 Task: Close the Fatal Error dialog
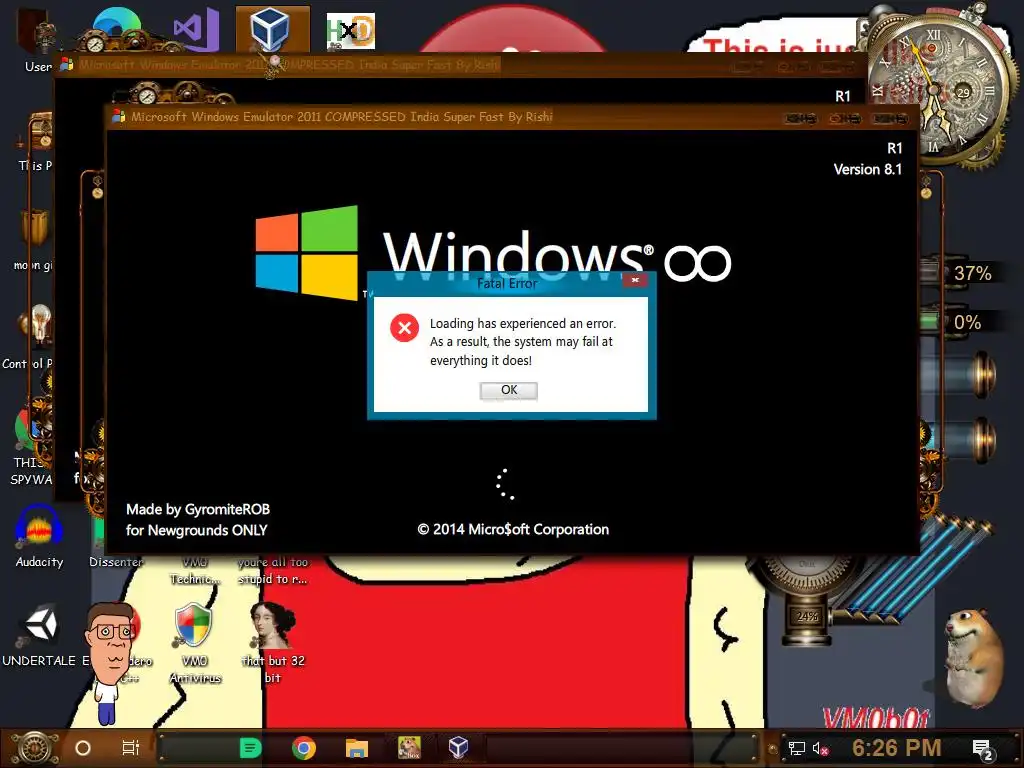[635, 280]
